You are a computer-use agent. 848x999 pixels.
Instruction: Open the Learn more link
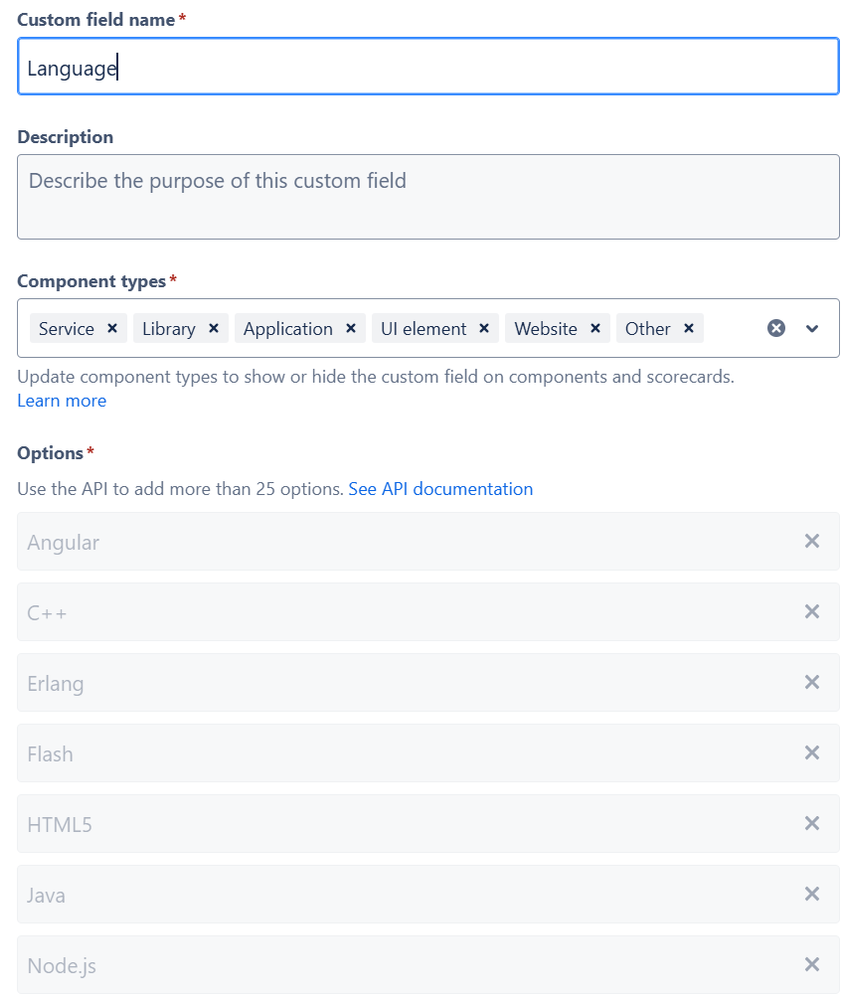pyautogui.click(x=61, y=400)
